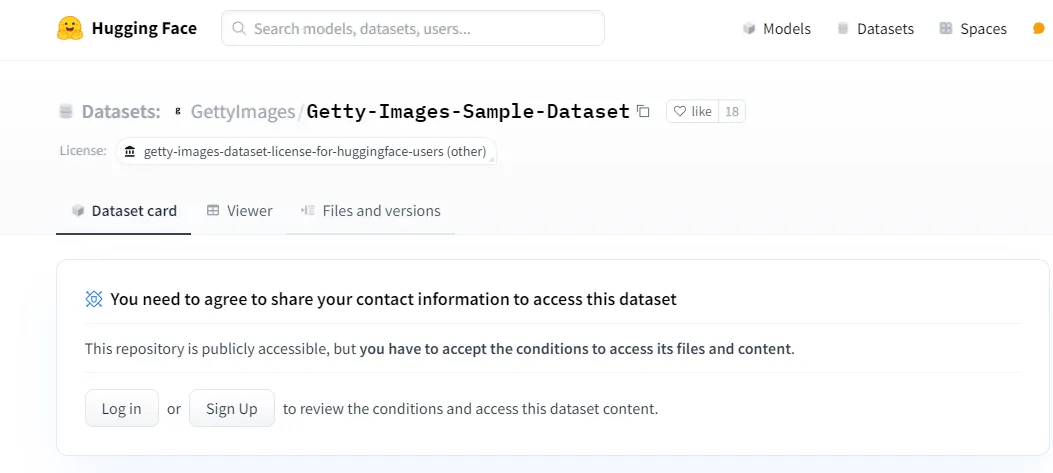Screen dimensions: 1053x473
Task: Click the Hugging Face emoji logo
Action: tap(69, 28)
